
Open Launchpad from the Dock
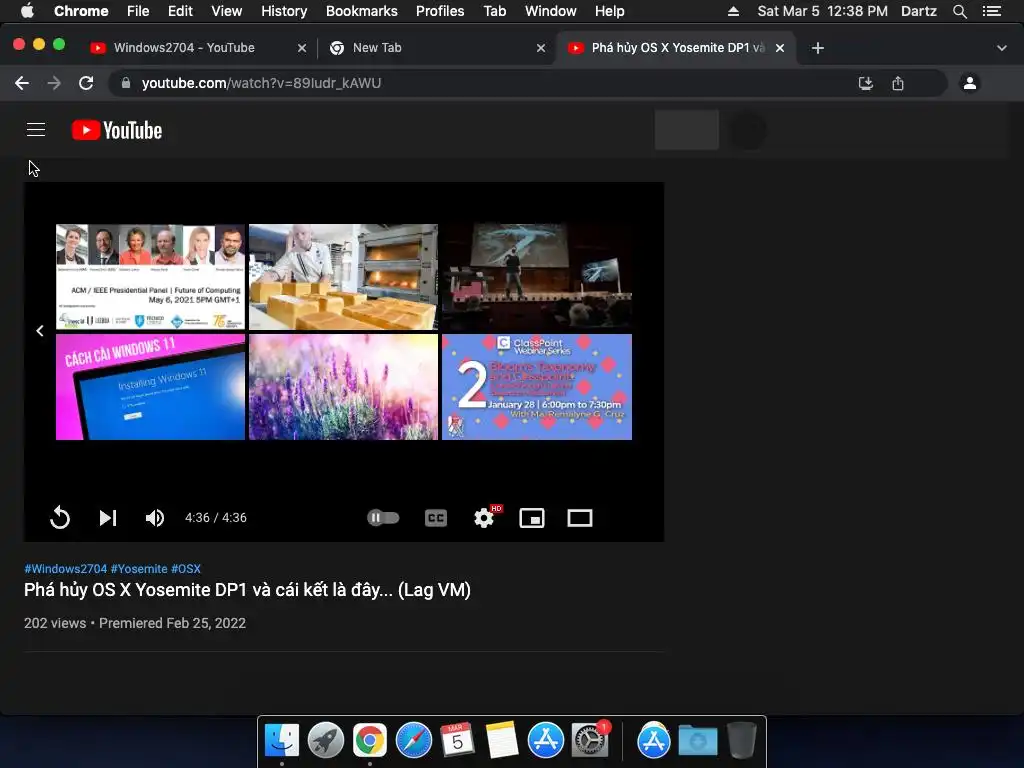[x=326, y=741]
